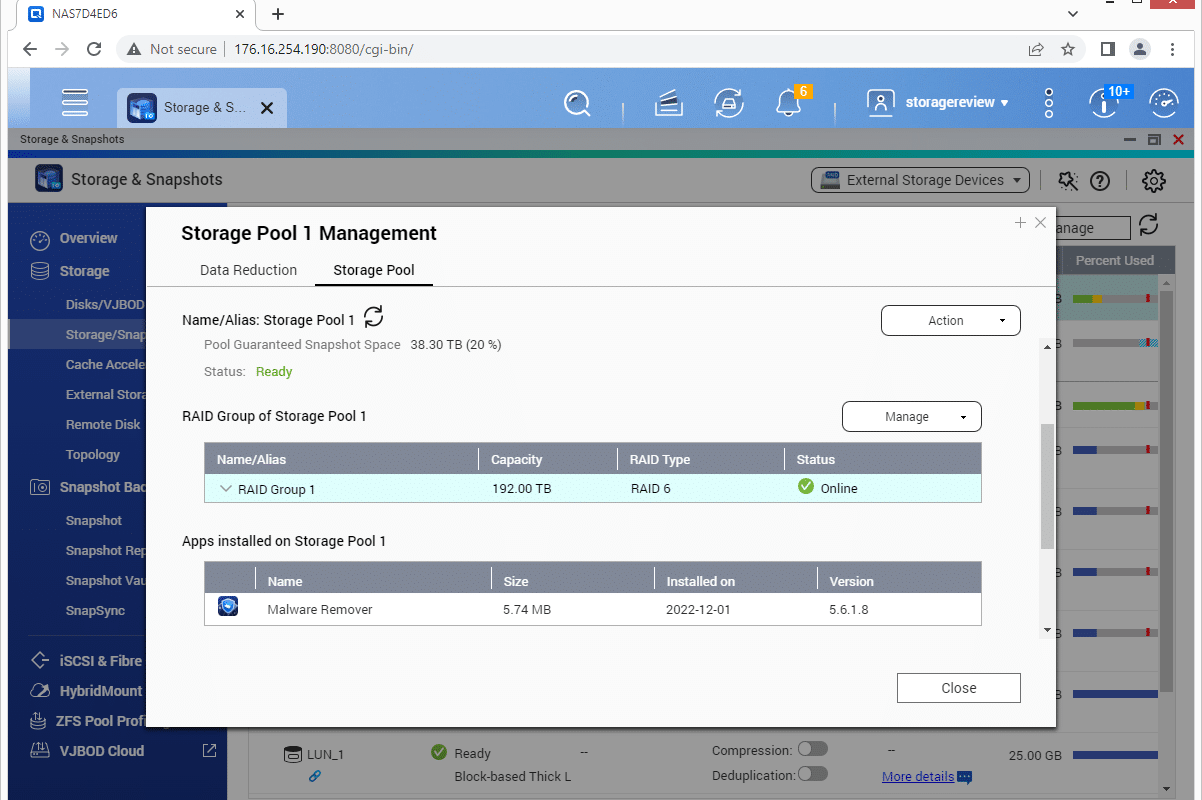This screenshot has height=800, width=1202.
Task: Open Overview in the sidebar
Action: pos(88,238)
